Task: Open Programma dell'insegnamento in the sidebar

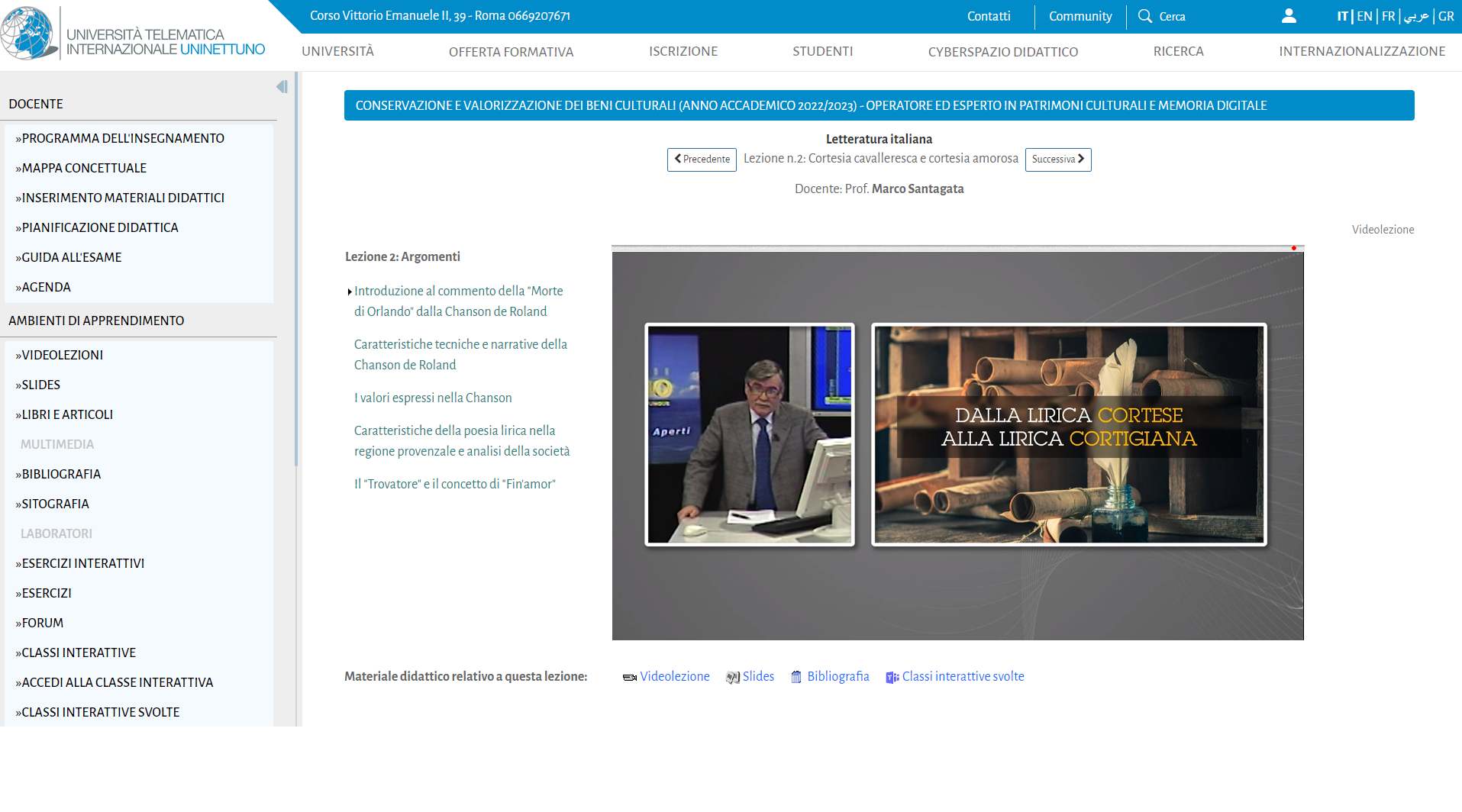Action: pyautogui.click(x=123, y=138)
